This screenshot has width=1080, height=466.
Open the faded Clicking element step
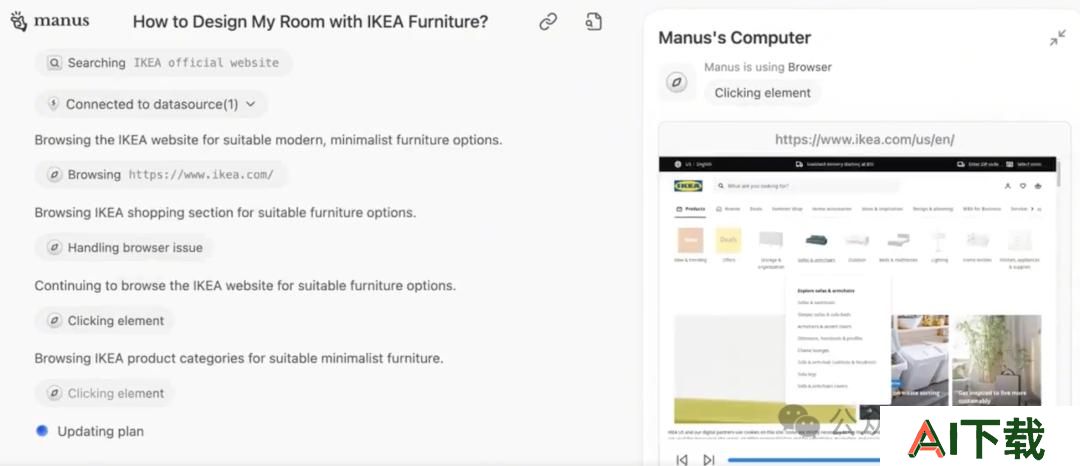(105, 394)
